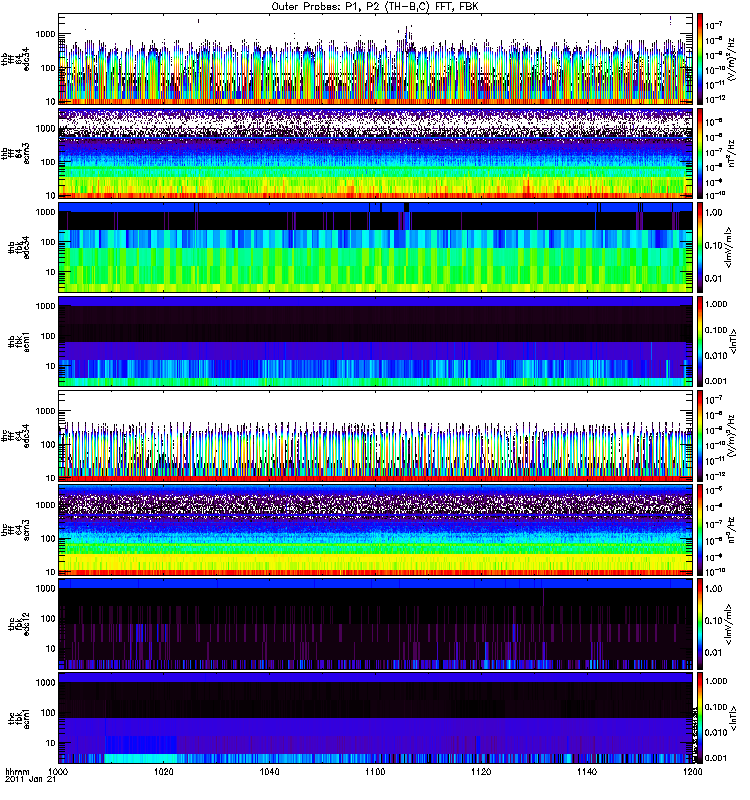Click the "hhmm" axis unit label

17,771
